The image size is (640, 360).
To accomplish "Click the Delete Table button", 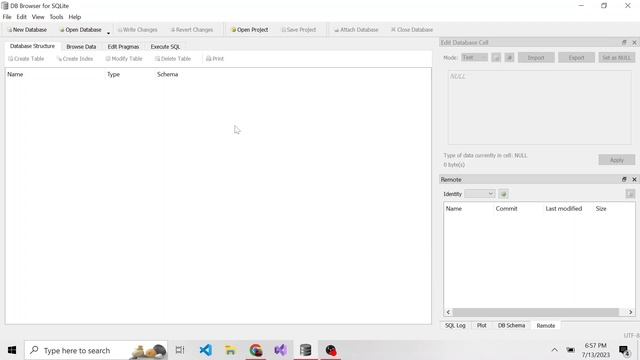I will click(x=173, y=59).
